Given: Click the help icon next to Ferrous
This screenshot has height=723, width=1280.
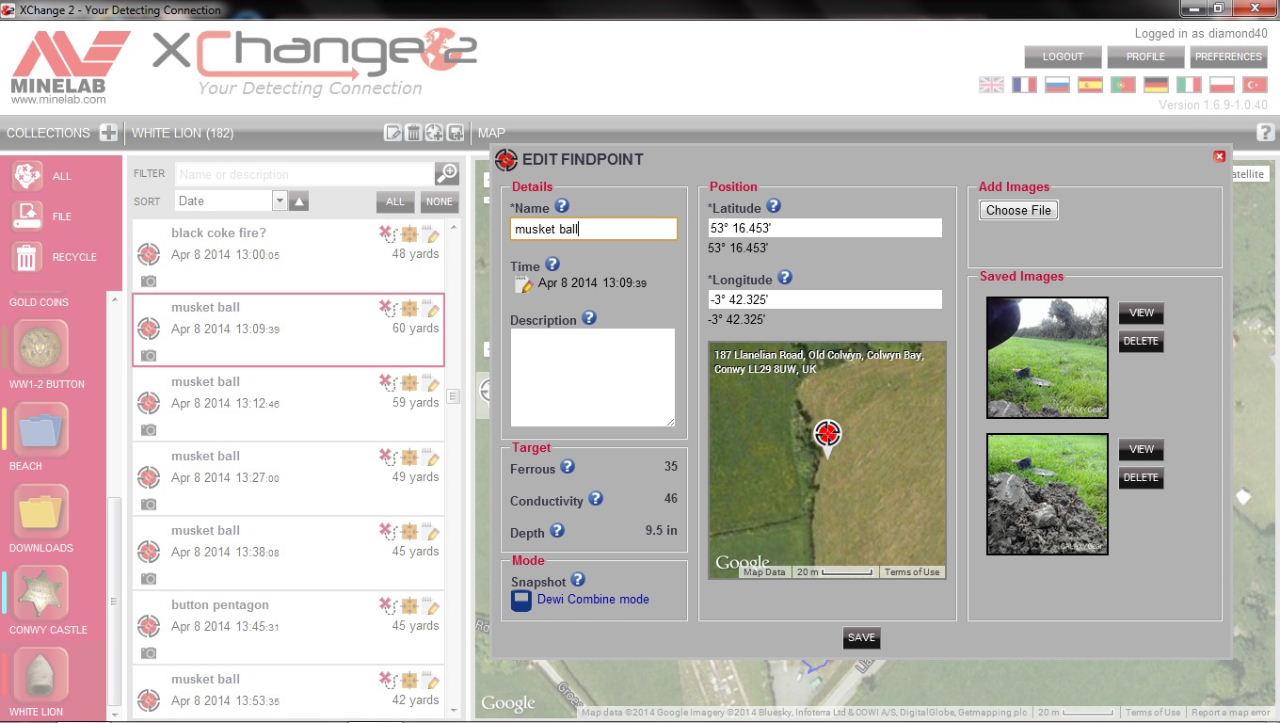Looking at the screenshot, I should (x=568, y=466).
